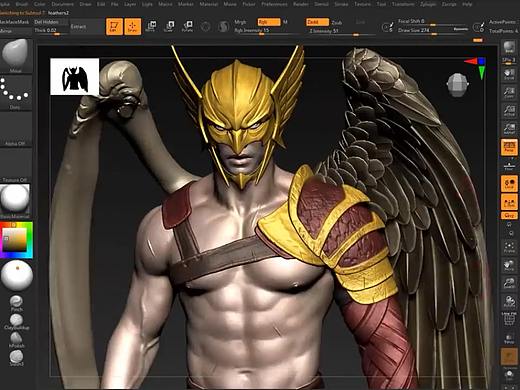The image size is (520, 390).
Task: Open the Move brush selector thumbnail
Action: pyautogui.click(x=16, y=56)
